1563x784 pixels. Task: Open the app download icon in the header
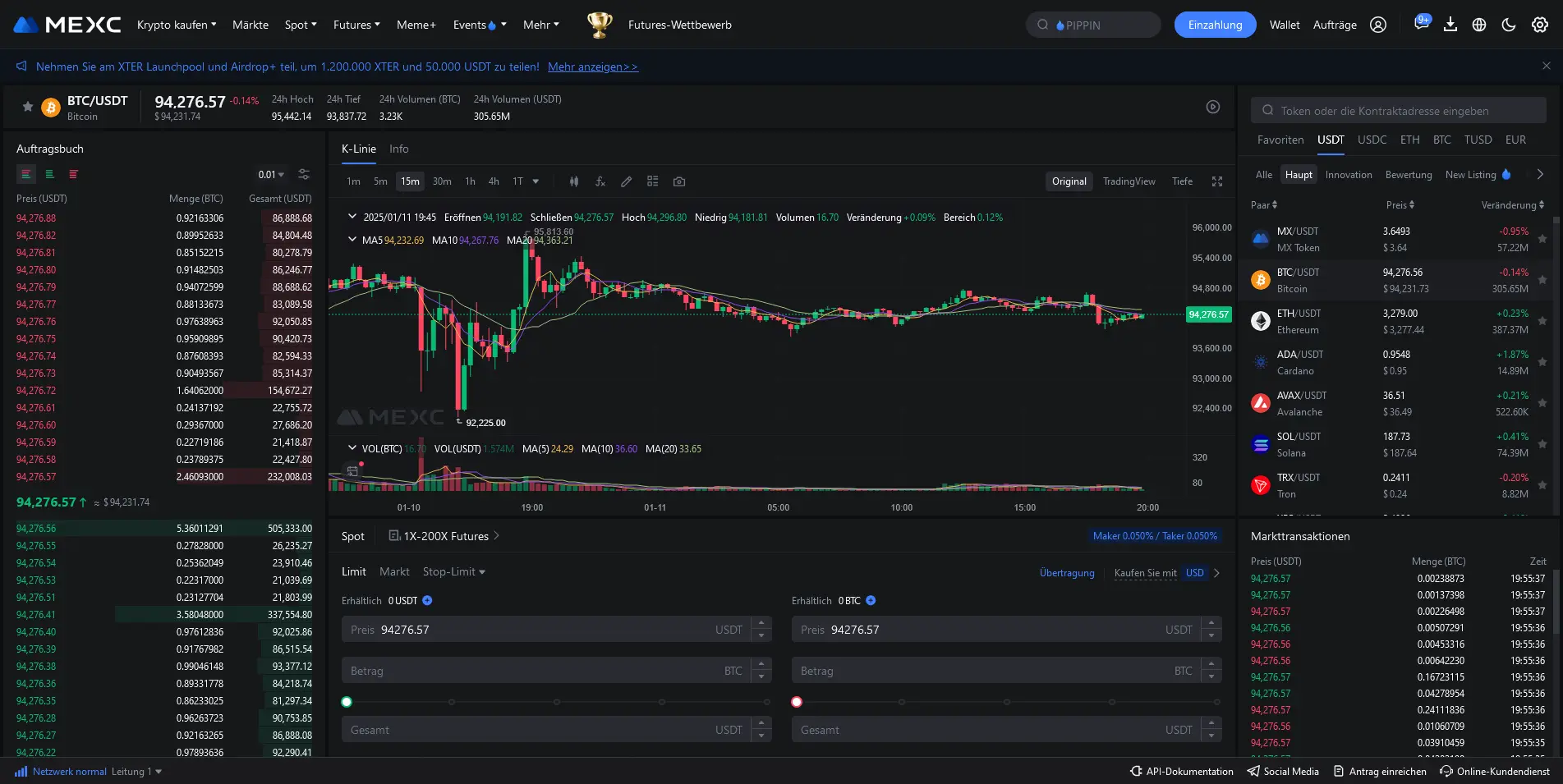1450,25
